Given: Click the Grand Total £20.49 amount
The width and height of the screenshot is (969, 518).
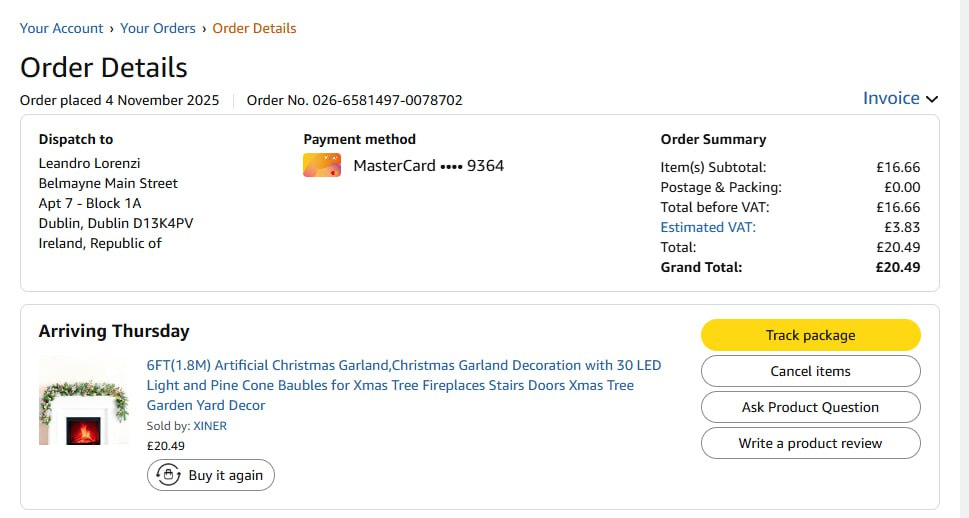Looking at the screenshot, I should 897,267.
